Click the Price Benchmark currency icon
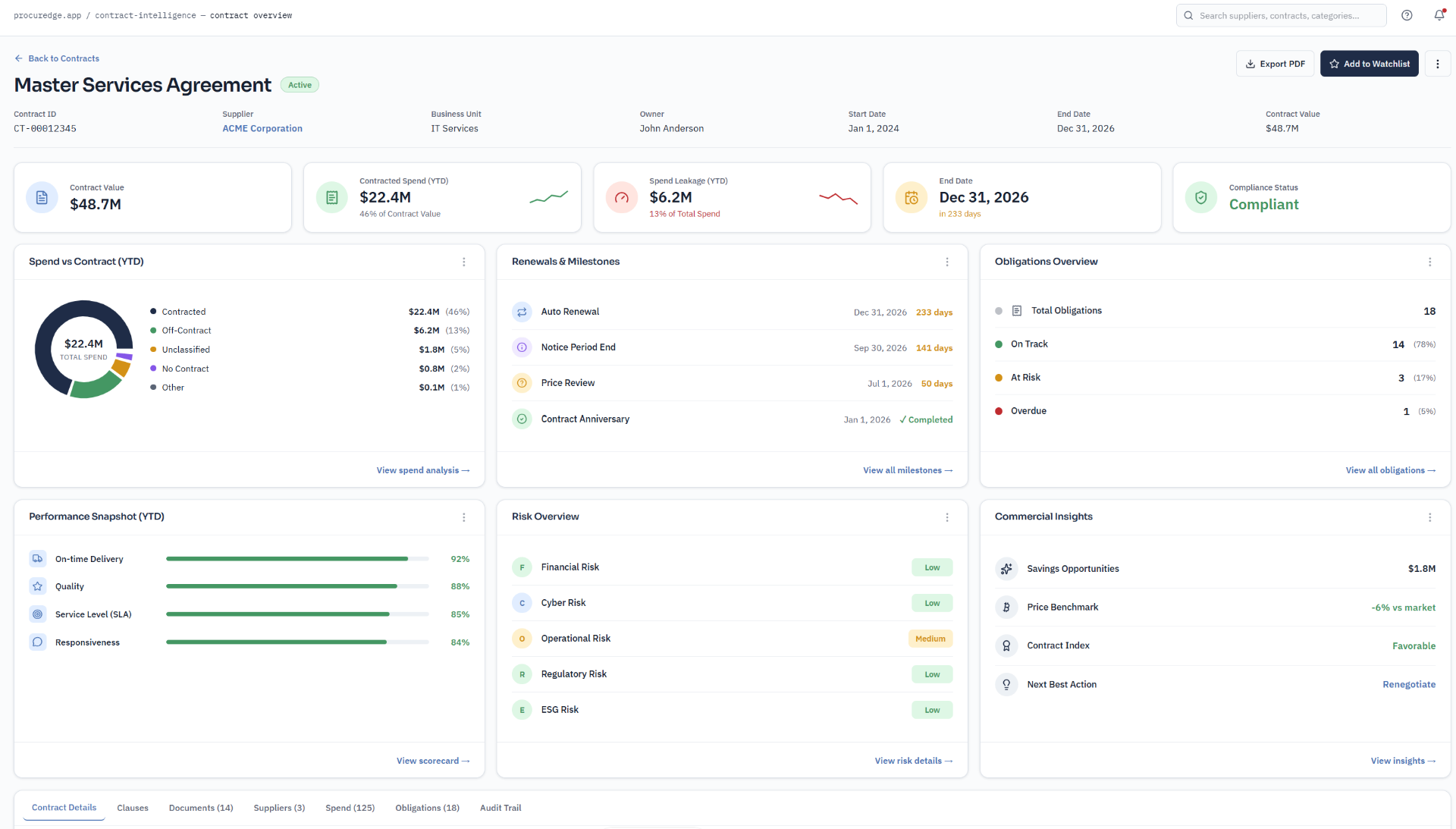 (x=1006, y=607)
